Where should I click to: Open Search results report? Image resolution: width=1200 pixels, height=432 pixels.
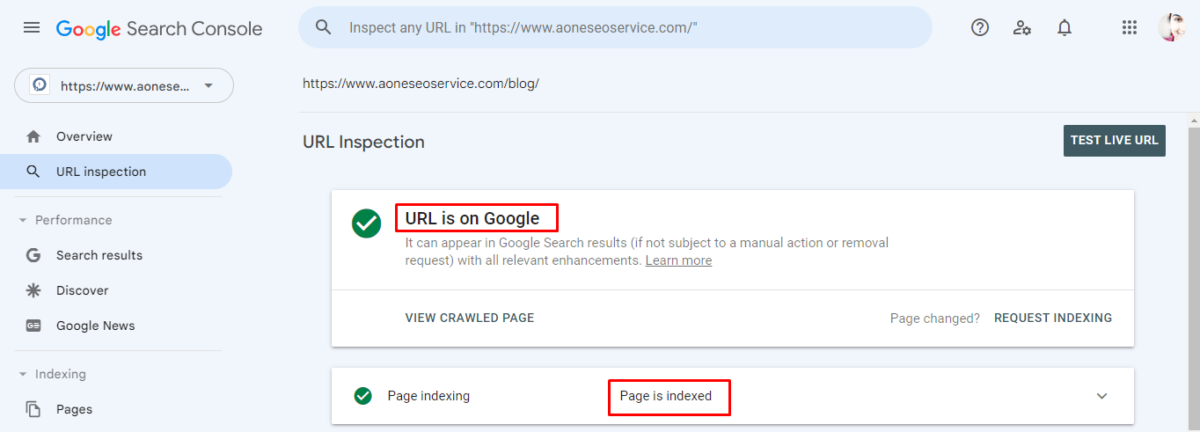tap(99, 255)
